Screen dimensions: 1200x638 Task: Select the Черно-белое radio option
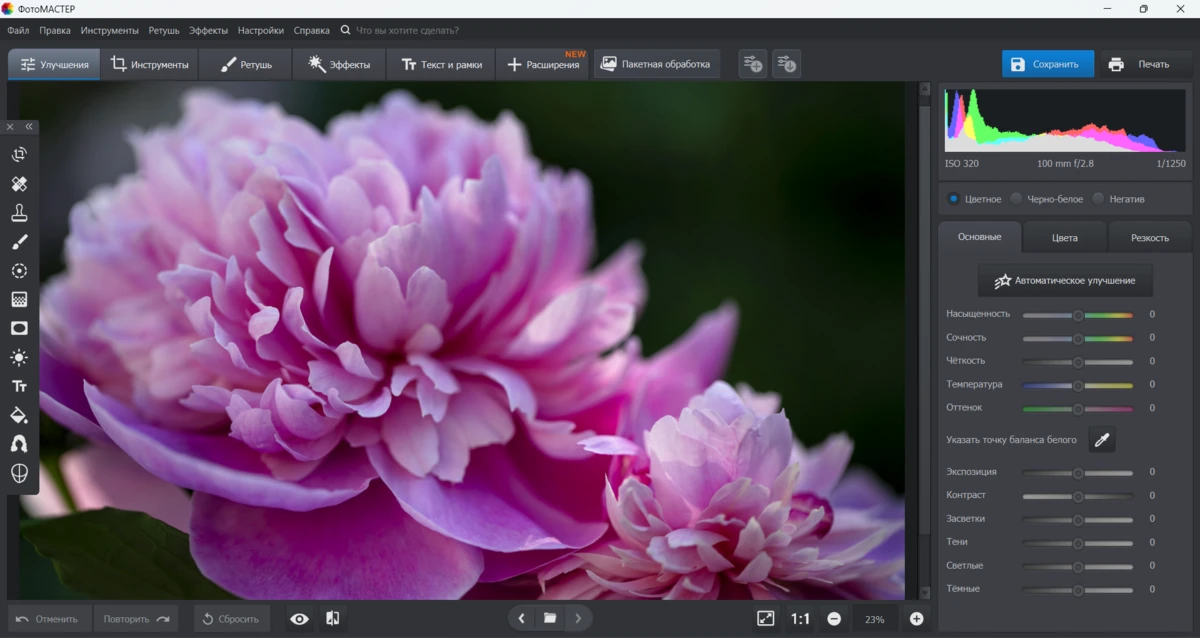click(x=1017, y=199)
